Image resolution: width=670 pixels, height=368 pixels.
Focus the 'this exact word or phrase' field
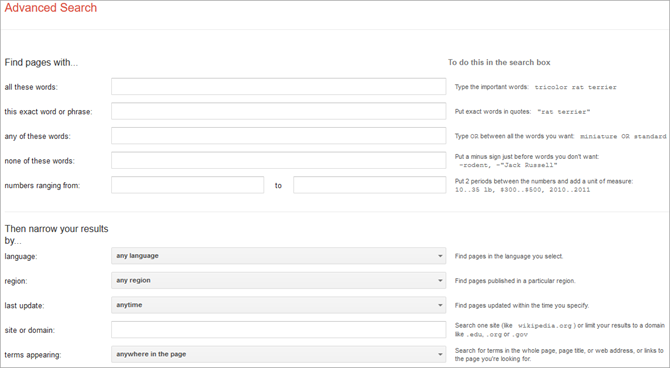pos(279,111)
